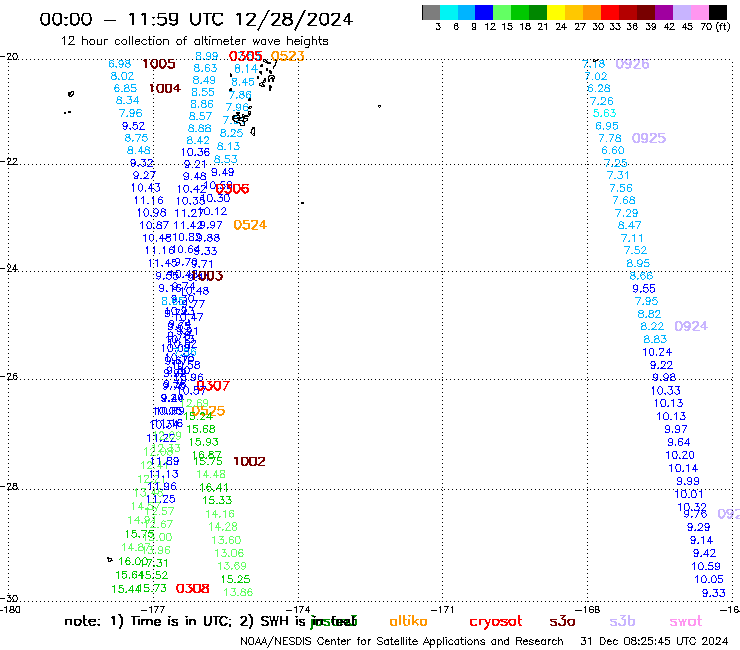Viewport: 740px width, 650px height.
Task: Click the green wave height value 15.68
Action: 201,429
